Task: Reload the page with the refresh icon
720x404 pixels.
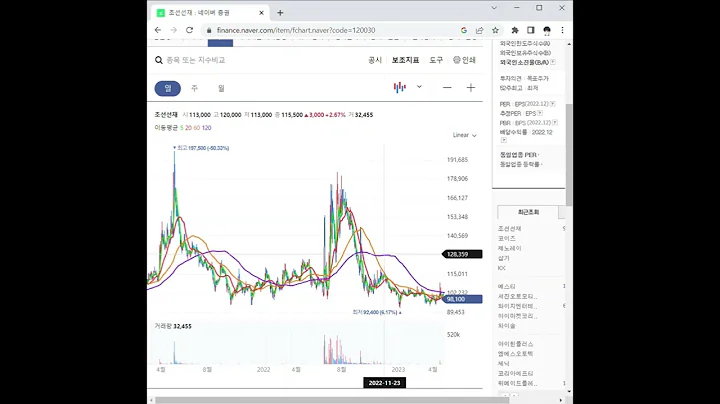Action: pyautogui.click(x=189, y=30)
